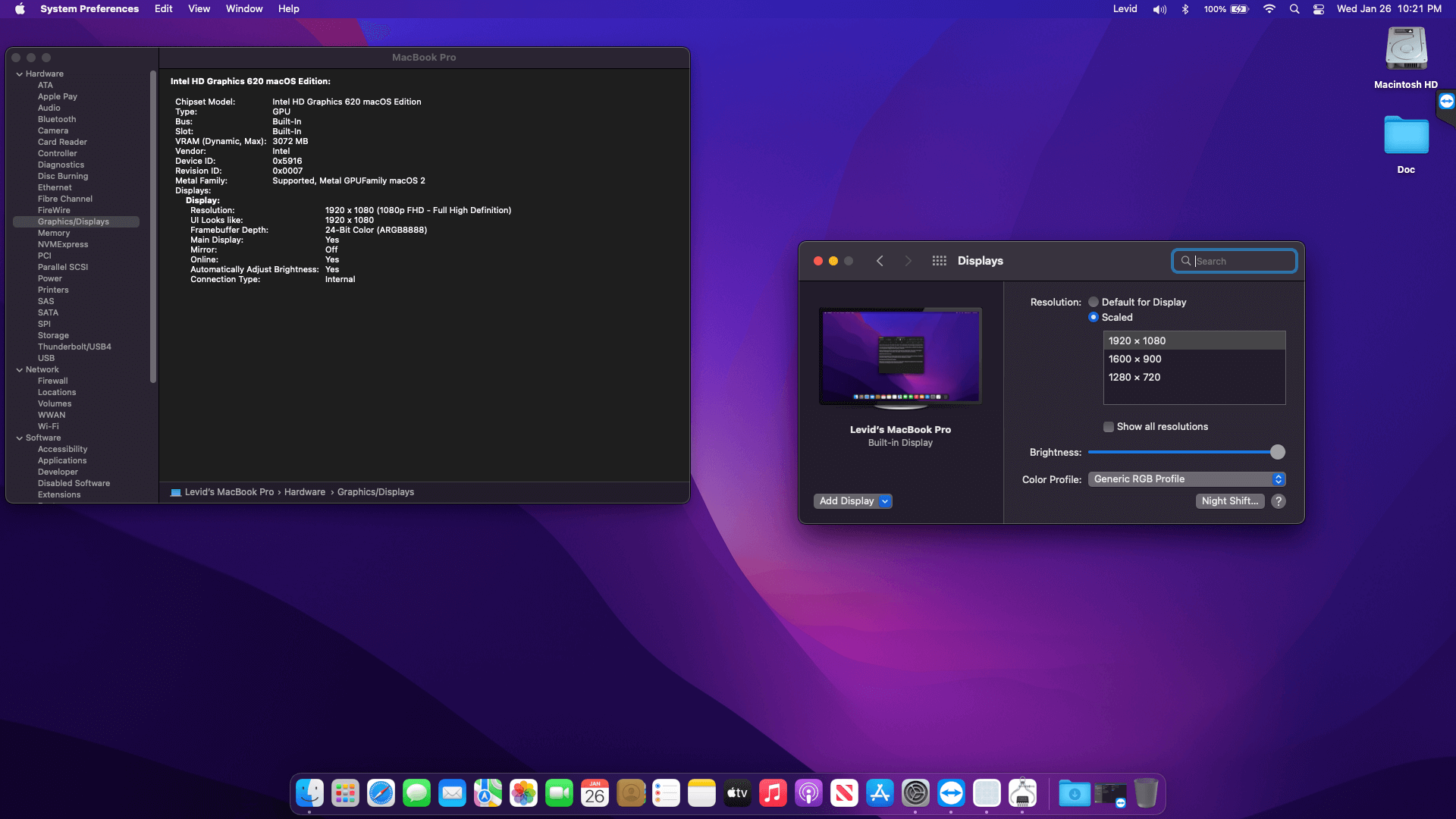1456x819 pixels.
Task: Open Levid user menu in menu bar
Action: (x=1125, y=9)
